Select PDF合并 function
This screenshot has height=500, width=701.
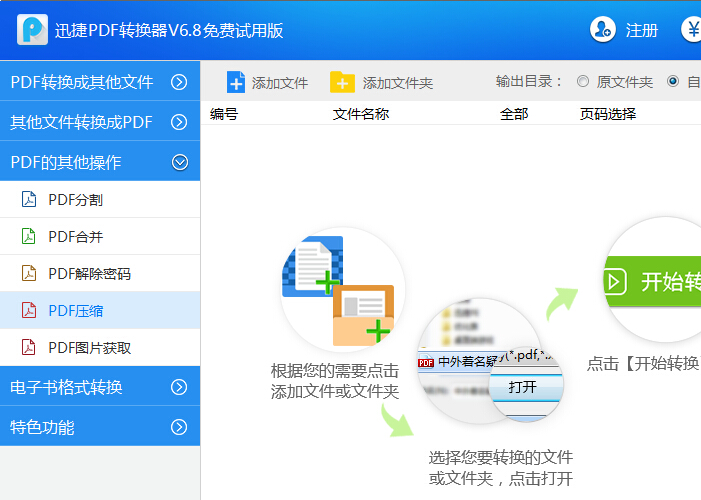tap(100, 237)
